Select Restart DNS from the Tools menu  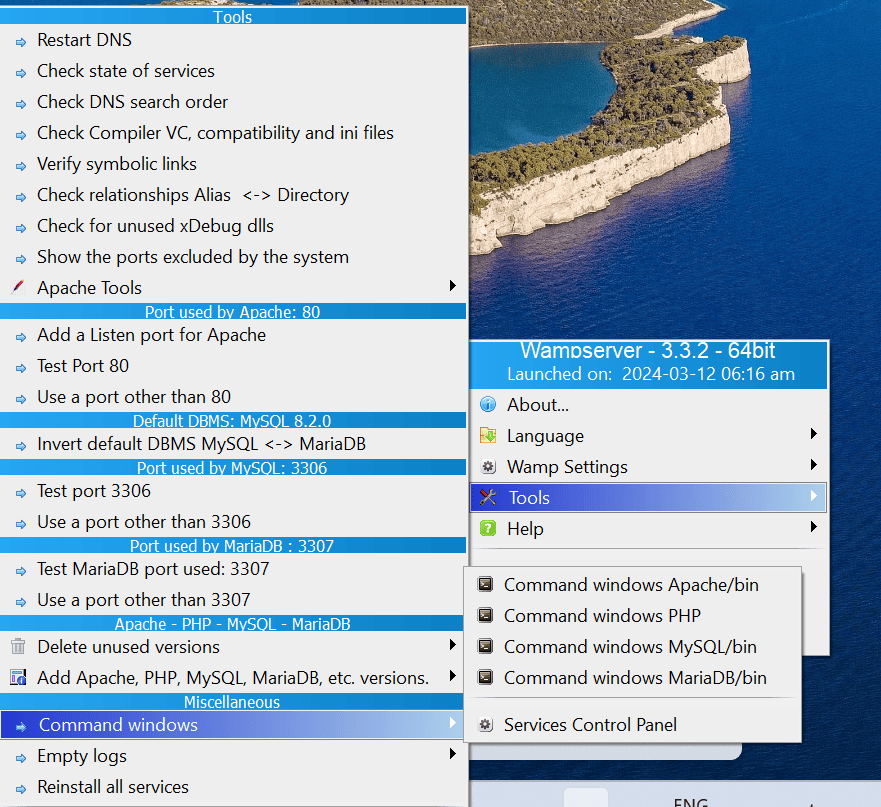84,40
